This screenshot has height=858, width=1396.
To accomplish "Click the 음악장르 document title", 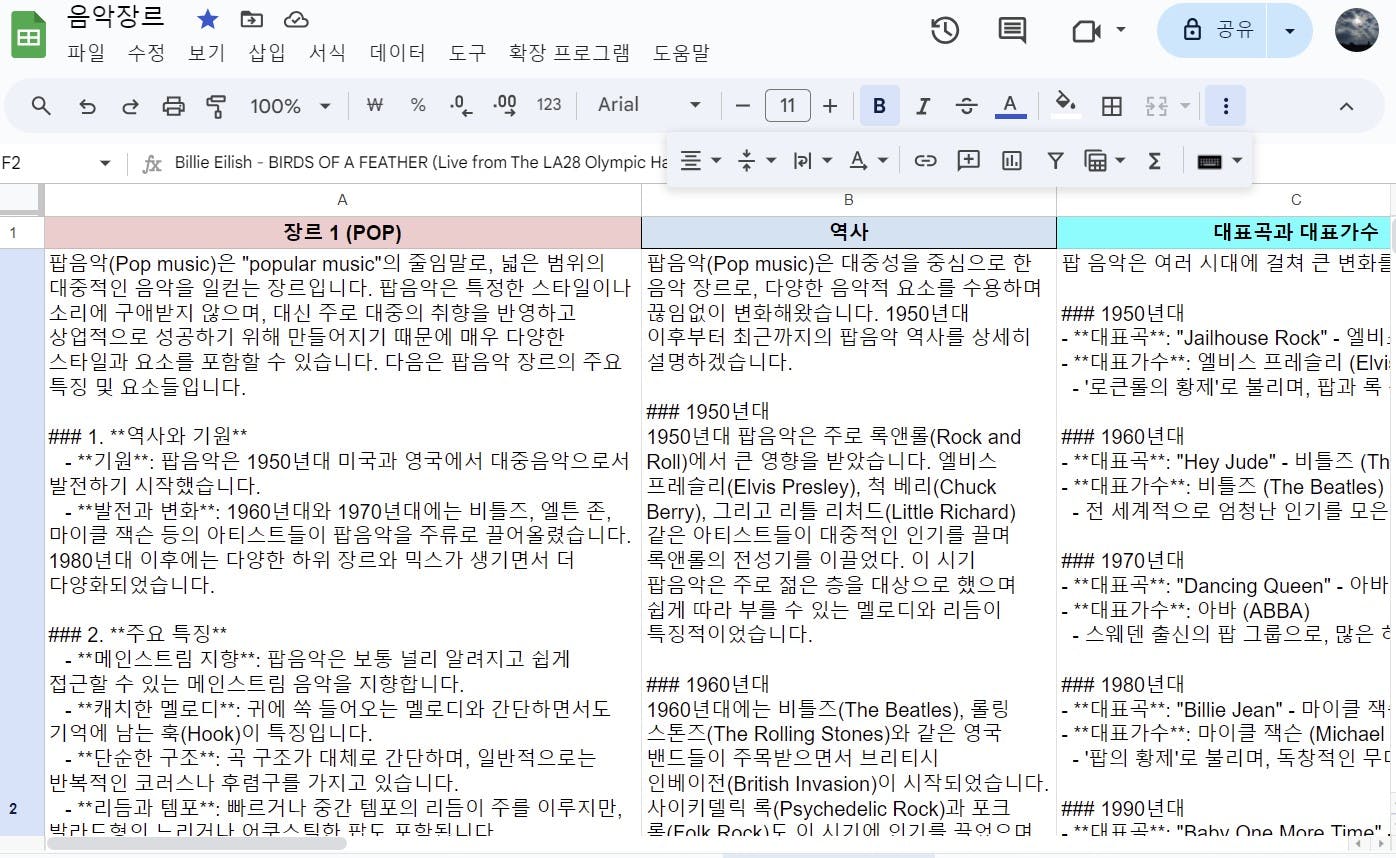I will point(116,18).
